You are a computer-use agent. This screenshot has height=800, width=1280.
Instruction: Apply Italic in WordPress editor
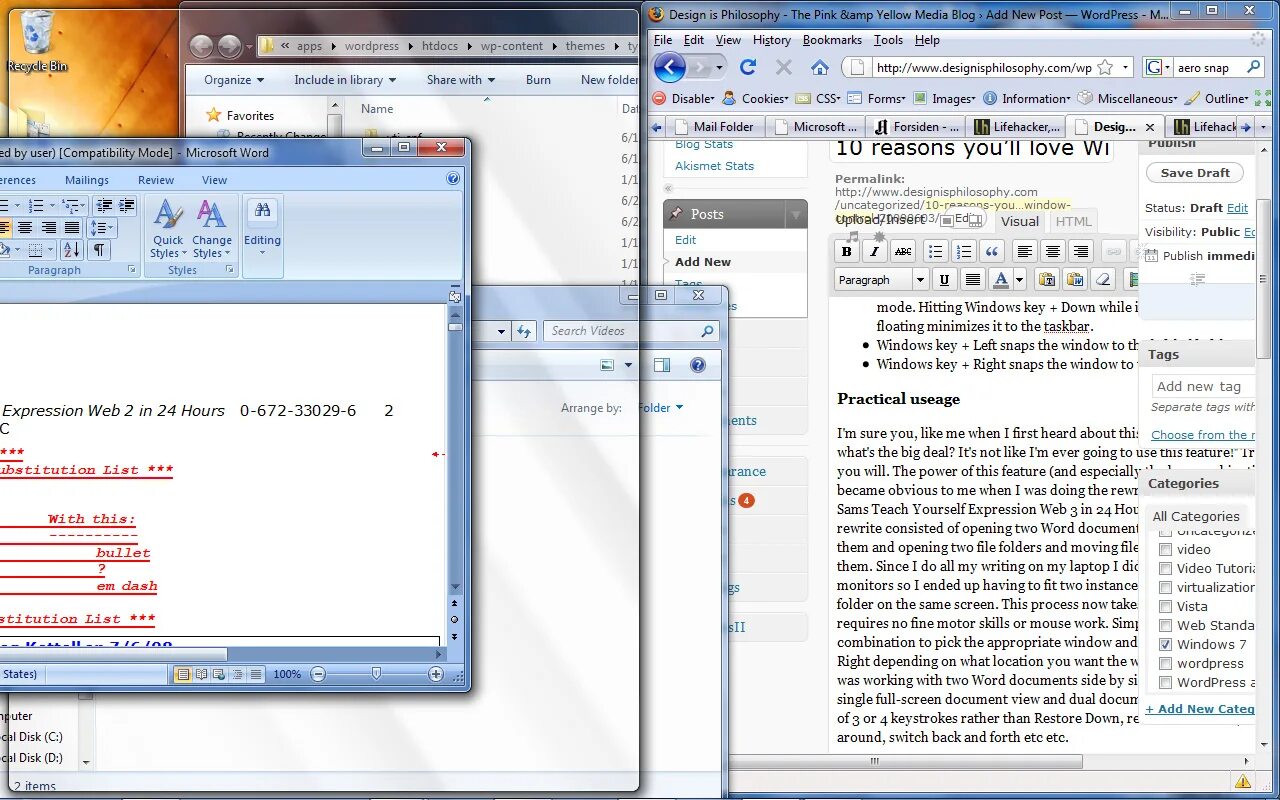coord(875,251)
